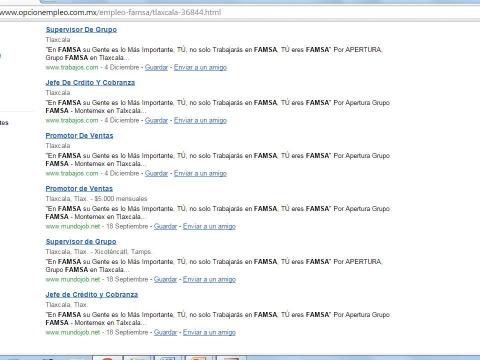Open the Jefe De Crdito Y Cobranza listing
The height and width of the screenshot is (360, 480).
pos(90,83)
